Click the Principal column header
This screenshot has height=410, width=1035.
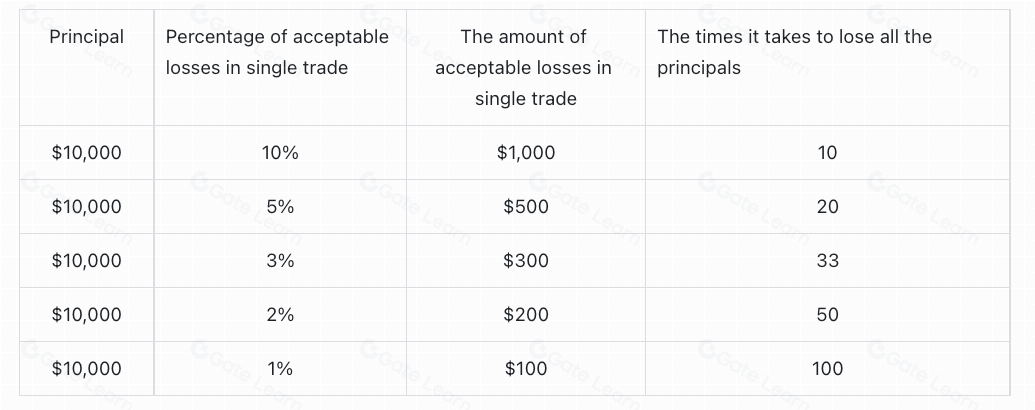[87, 37]
